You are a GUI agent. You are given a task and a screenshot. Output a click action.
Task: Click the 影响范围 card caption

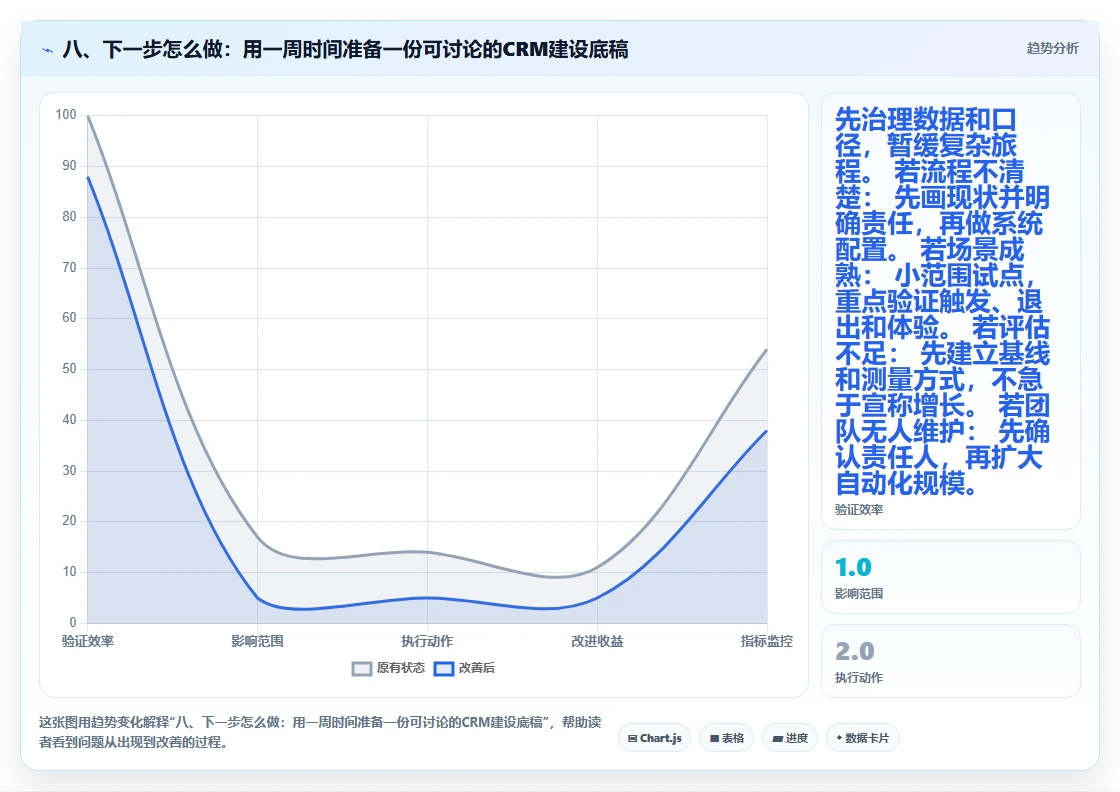pyautogui.click(x=859, y=593)
